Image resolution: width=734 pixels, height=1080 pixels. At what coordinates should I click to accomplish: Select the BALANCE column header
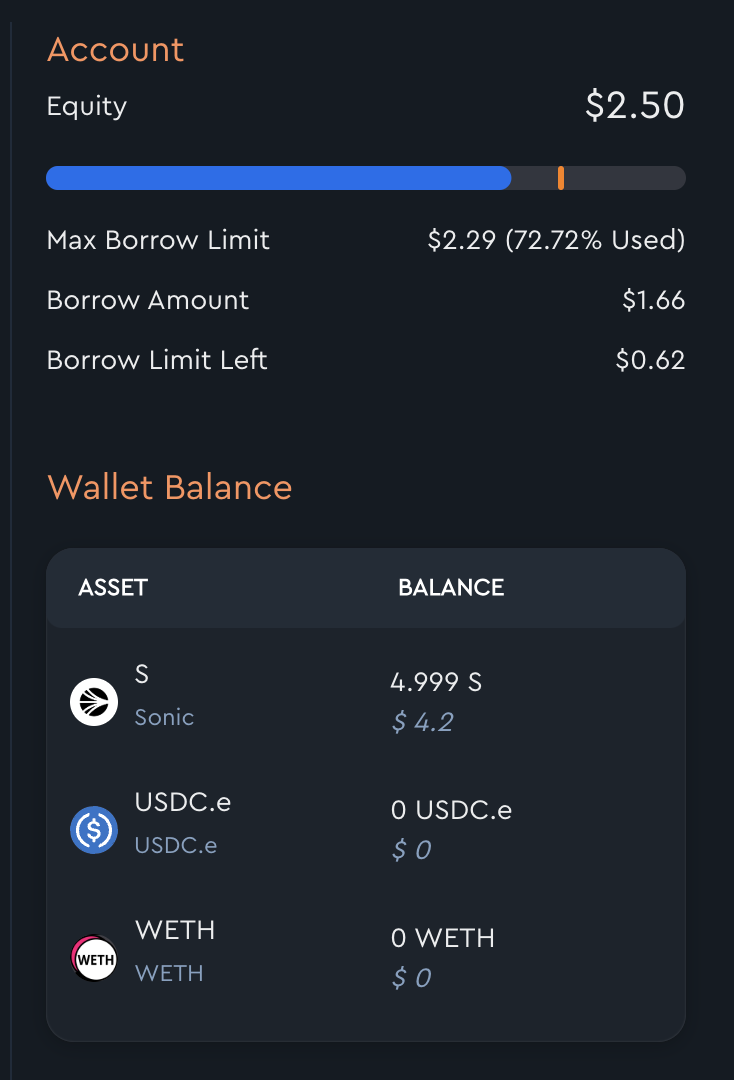pyautogui.click(x=451, y=587)
